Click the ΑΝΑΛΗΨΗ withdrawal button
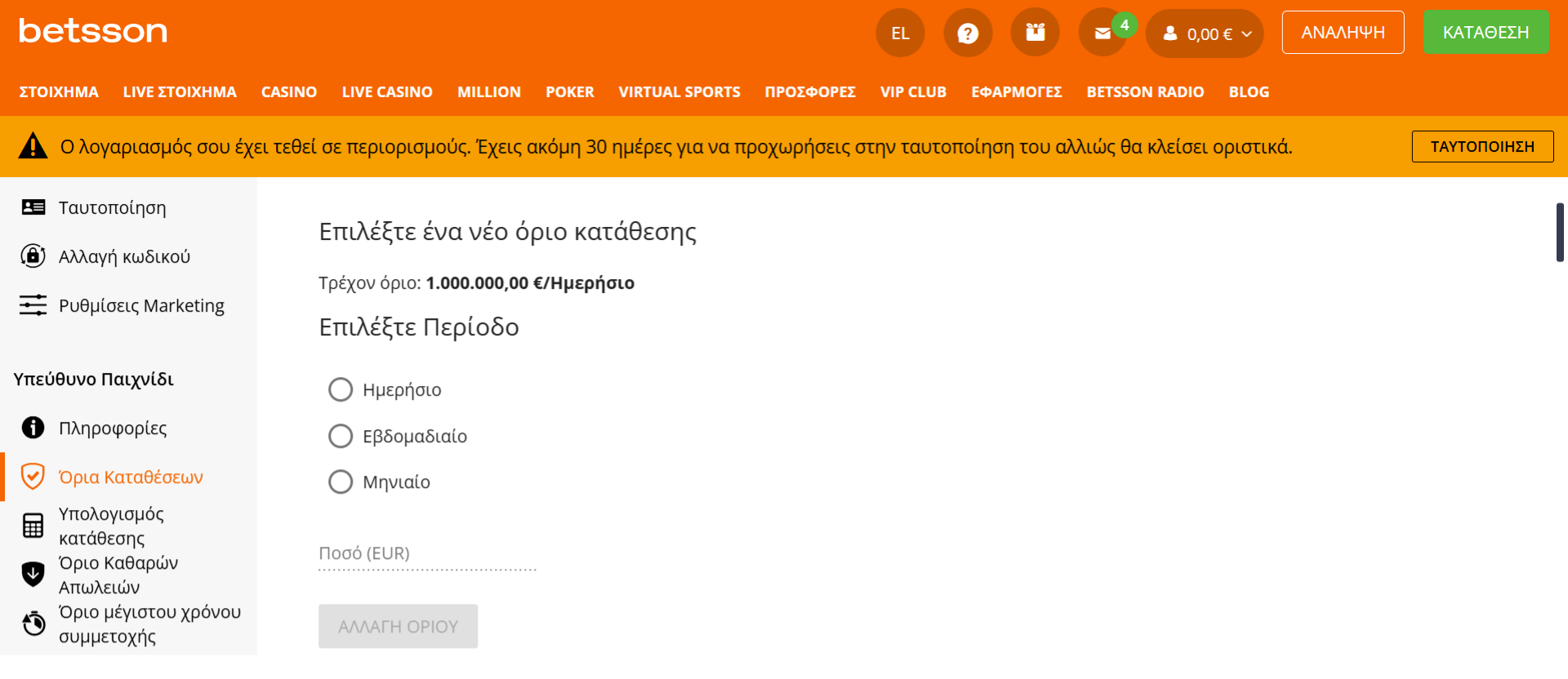 click(x=1343, y=32)
